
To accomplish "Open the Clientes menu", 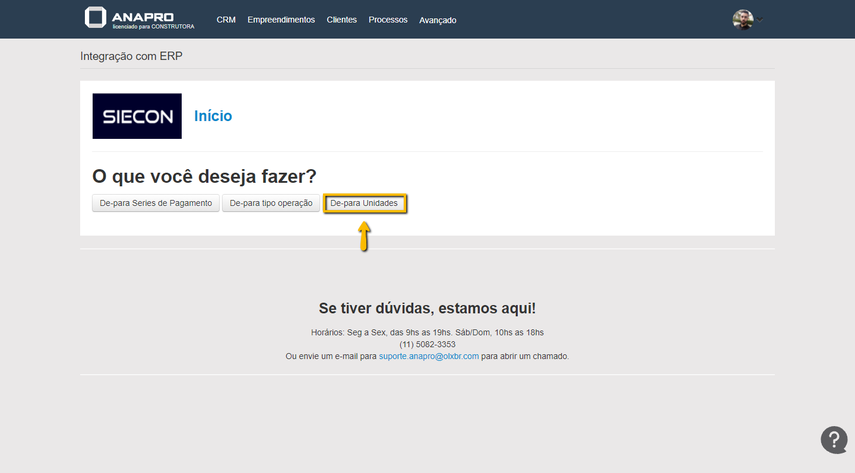I will coord(341,20).
